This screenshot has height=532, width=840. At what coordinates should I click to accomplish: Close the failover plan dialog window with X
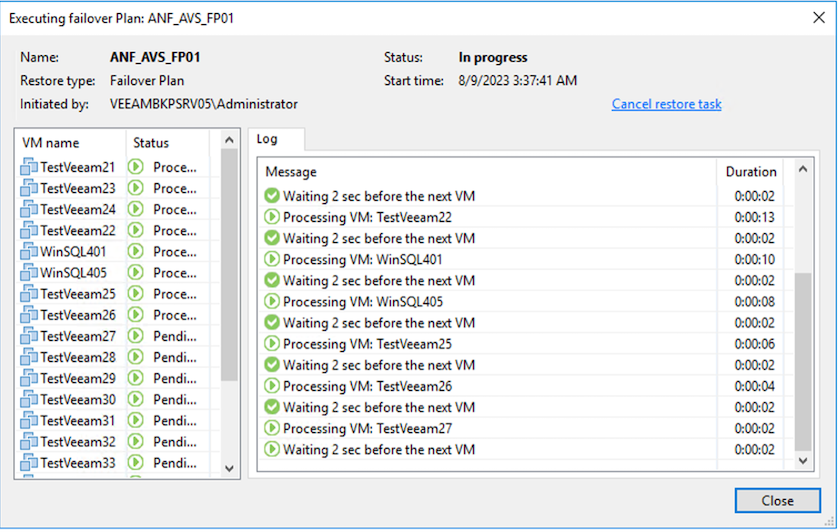pos(817,18)
